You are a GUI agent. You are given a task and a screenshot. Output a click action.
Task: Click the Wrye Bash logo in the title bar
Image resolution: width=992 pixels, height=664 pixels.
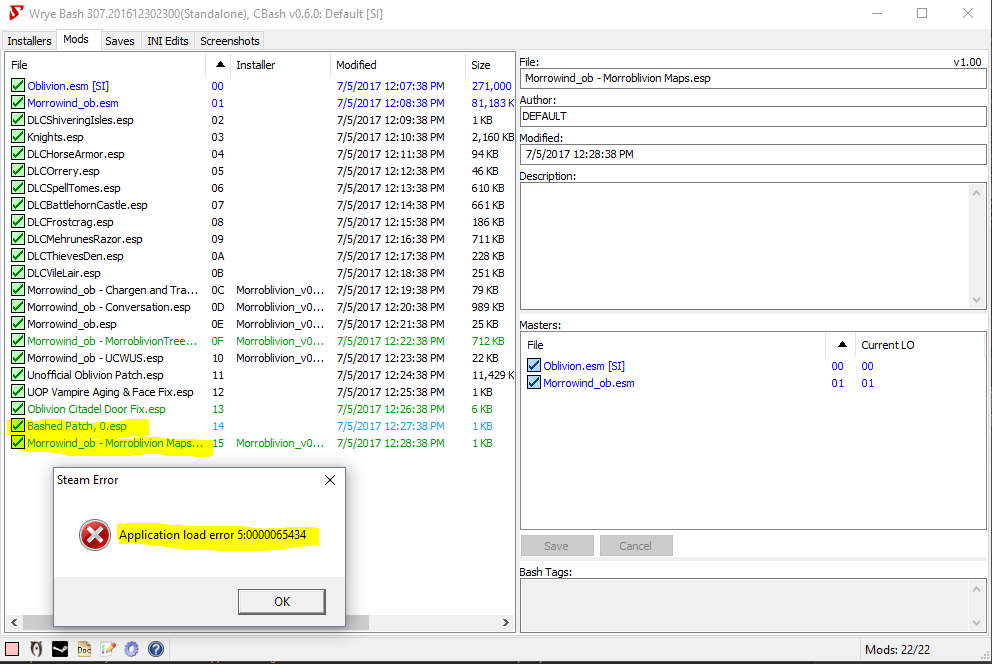pos(16,13)
